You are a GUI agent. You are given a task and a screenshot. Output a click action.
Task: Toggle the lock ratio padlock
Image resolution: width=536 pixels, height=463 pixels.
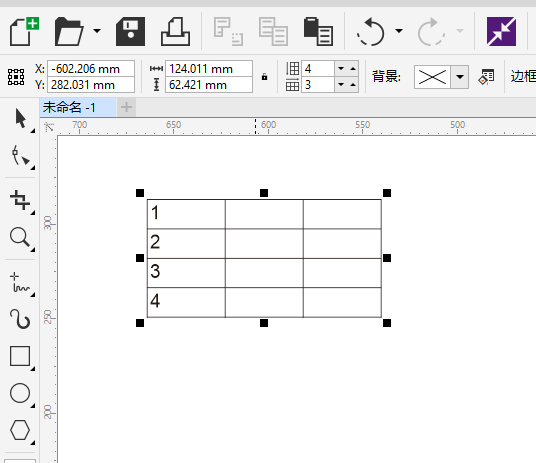[264, 77]
